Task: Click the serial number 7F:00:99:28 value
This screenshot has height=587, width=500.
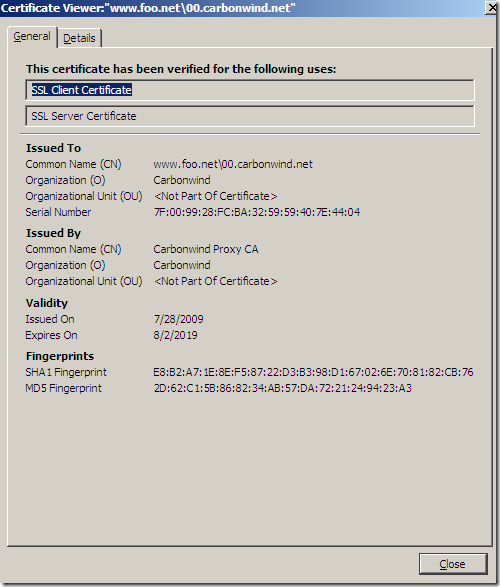Action: tap(257, 212)
